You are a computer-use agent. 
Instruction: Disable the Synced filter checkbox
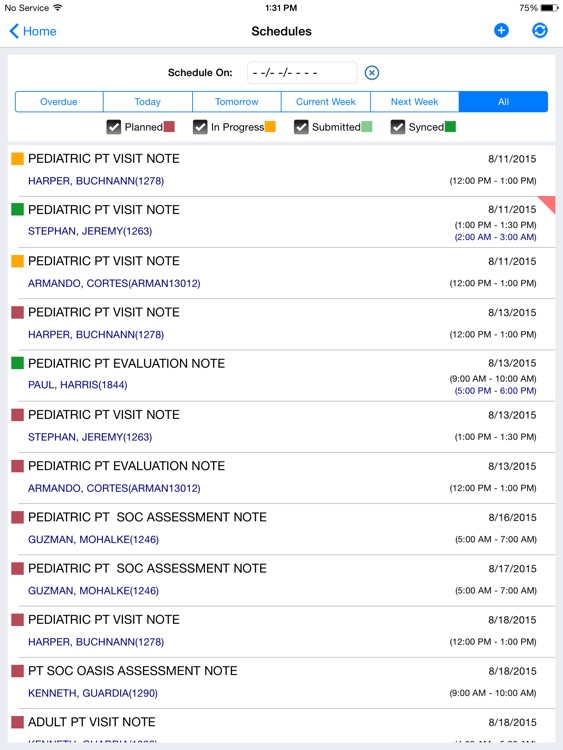tap(397, 127)
